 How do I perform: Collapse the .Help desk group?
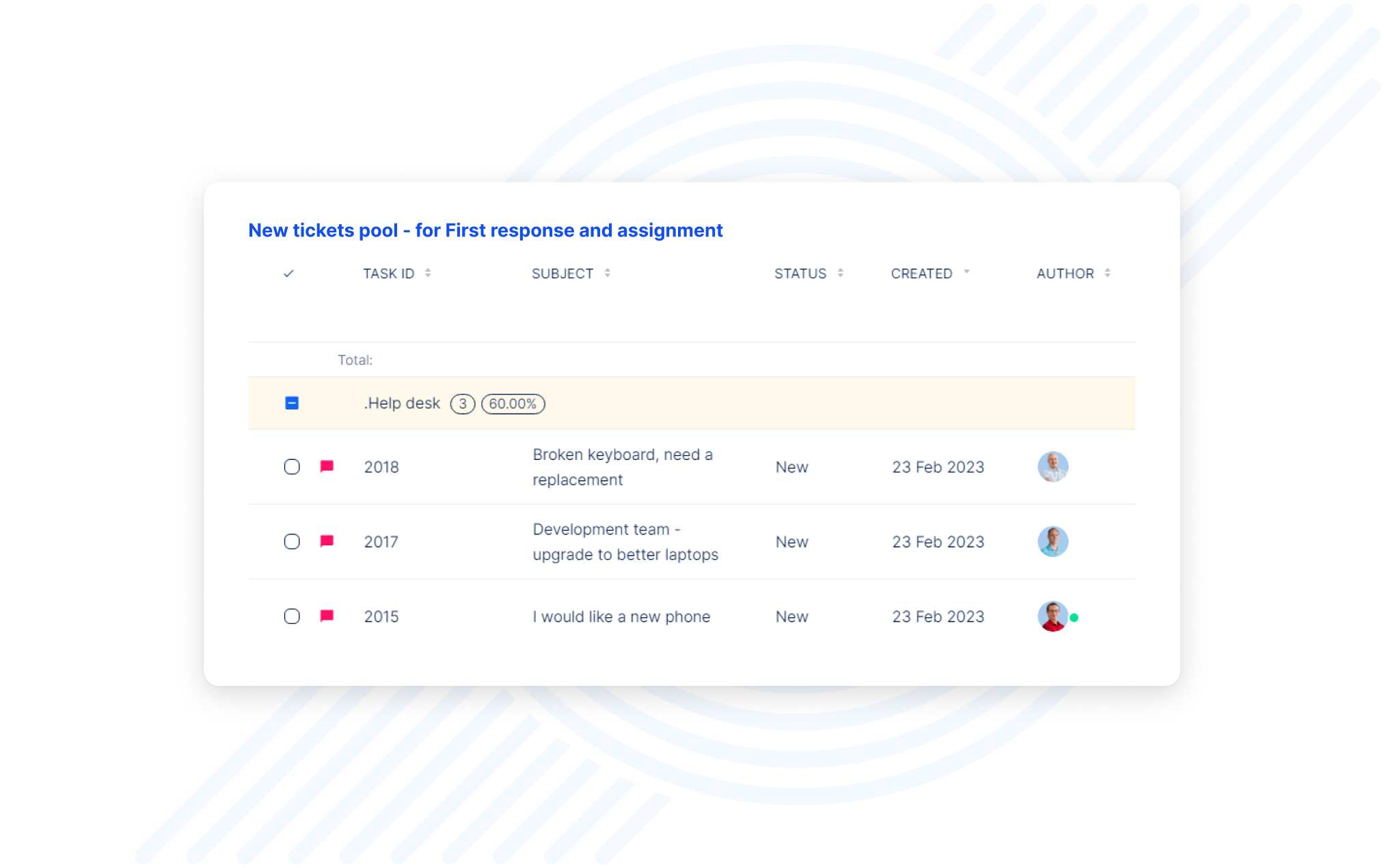(x=292, y=403)
